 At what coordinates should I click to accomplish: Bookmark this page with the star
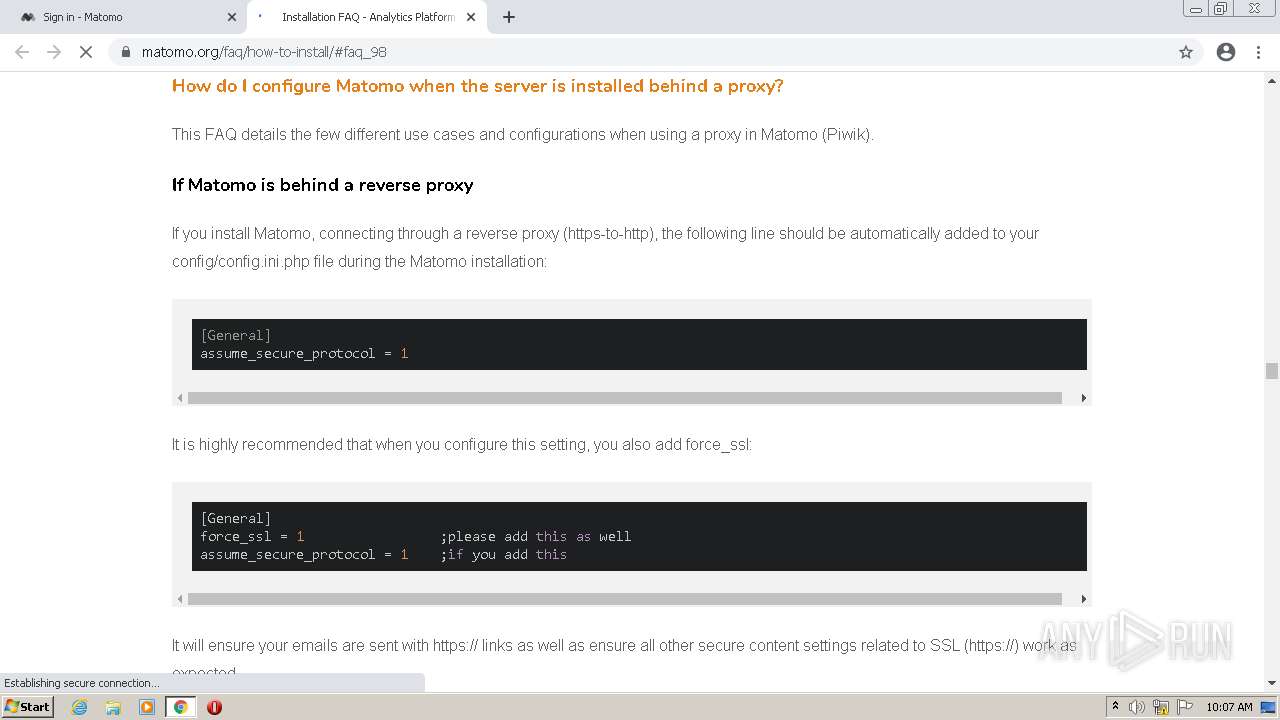1186,52
